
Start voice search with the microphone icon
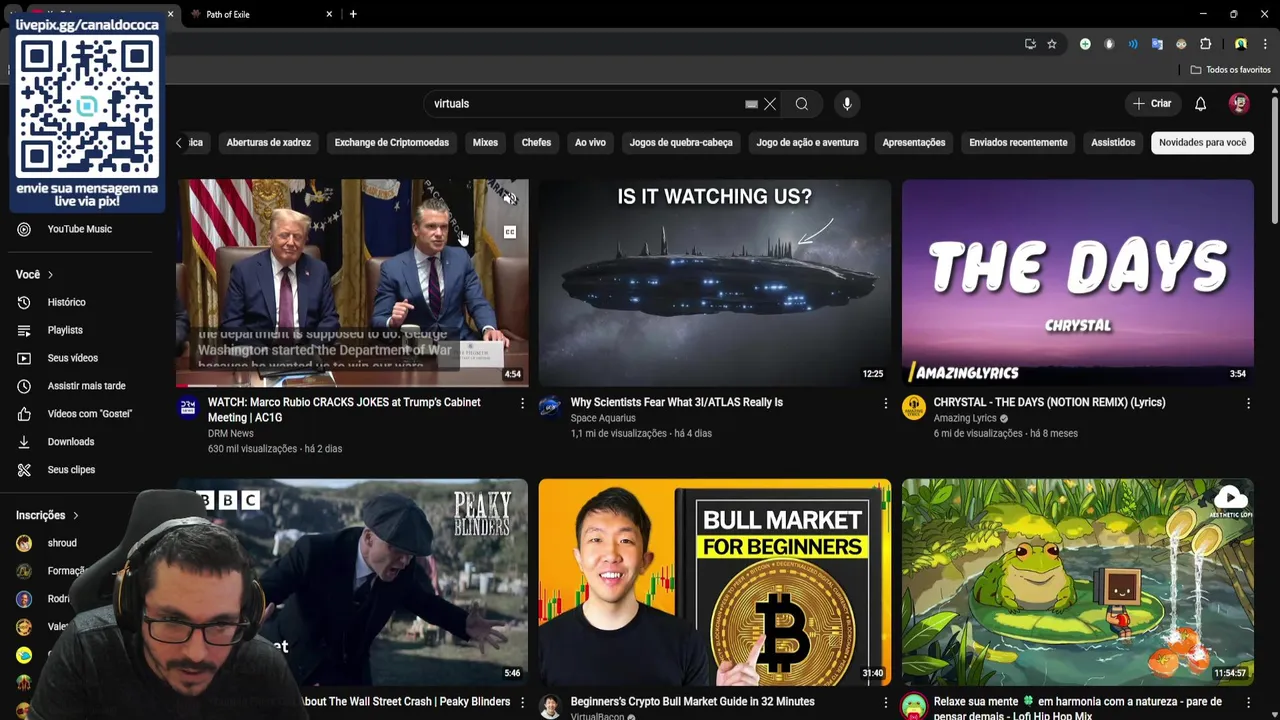tap(847, 104)
